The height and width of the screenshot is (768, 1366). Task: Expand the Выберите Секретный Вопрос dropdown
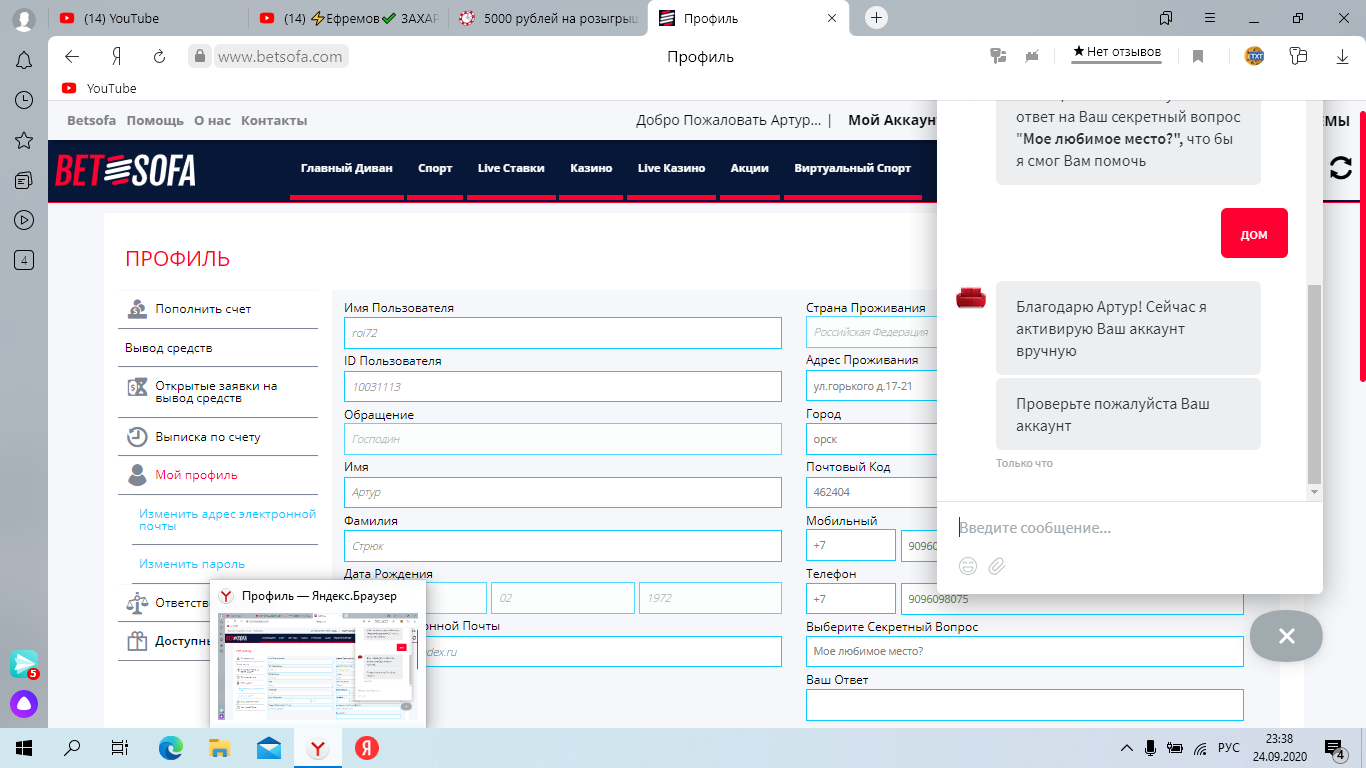(1024, 651)
